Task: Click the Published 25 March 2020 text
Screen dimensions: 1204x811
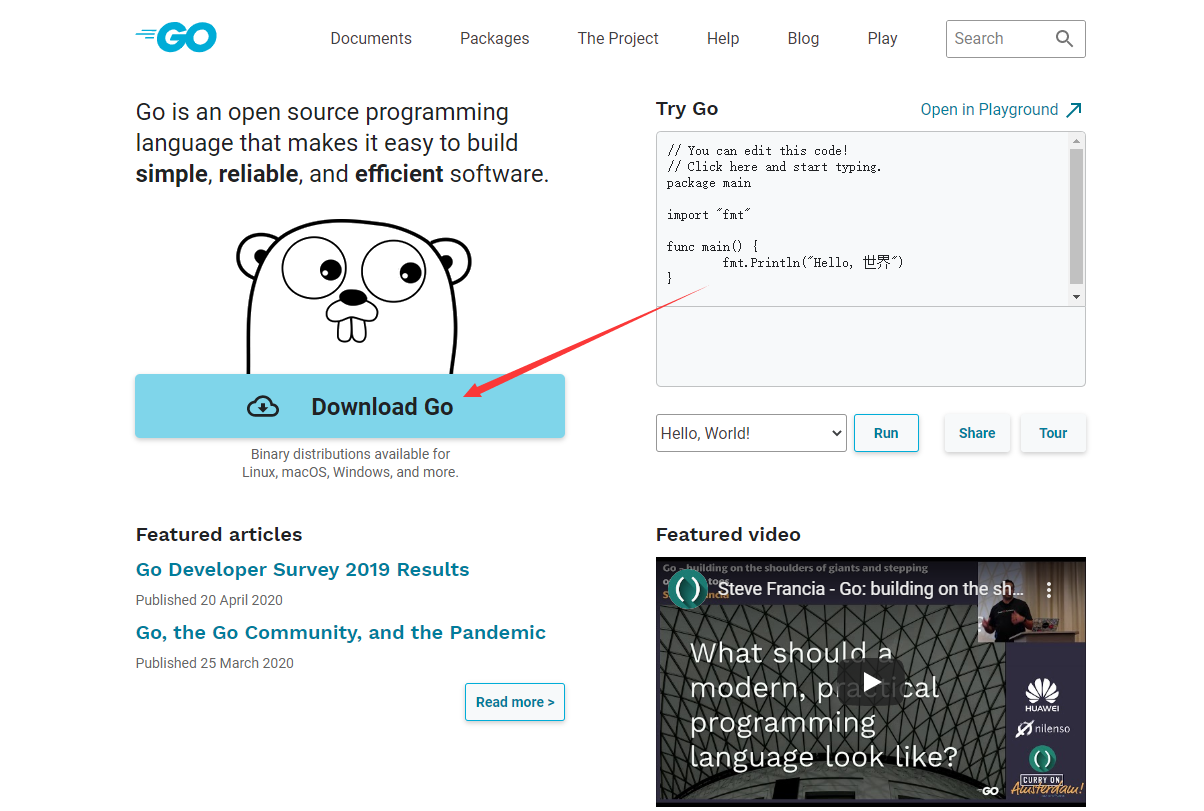Action: point(215,663)
